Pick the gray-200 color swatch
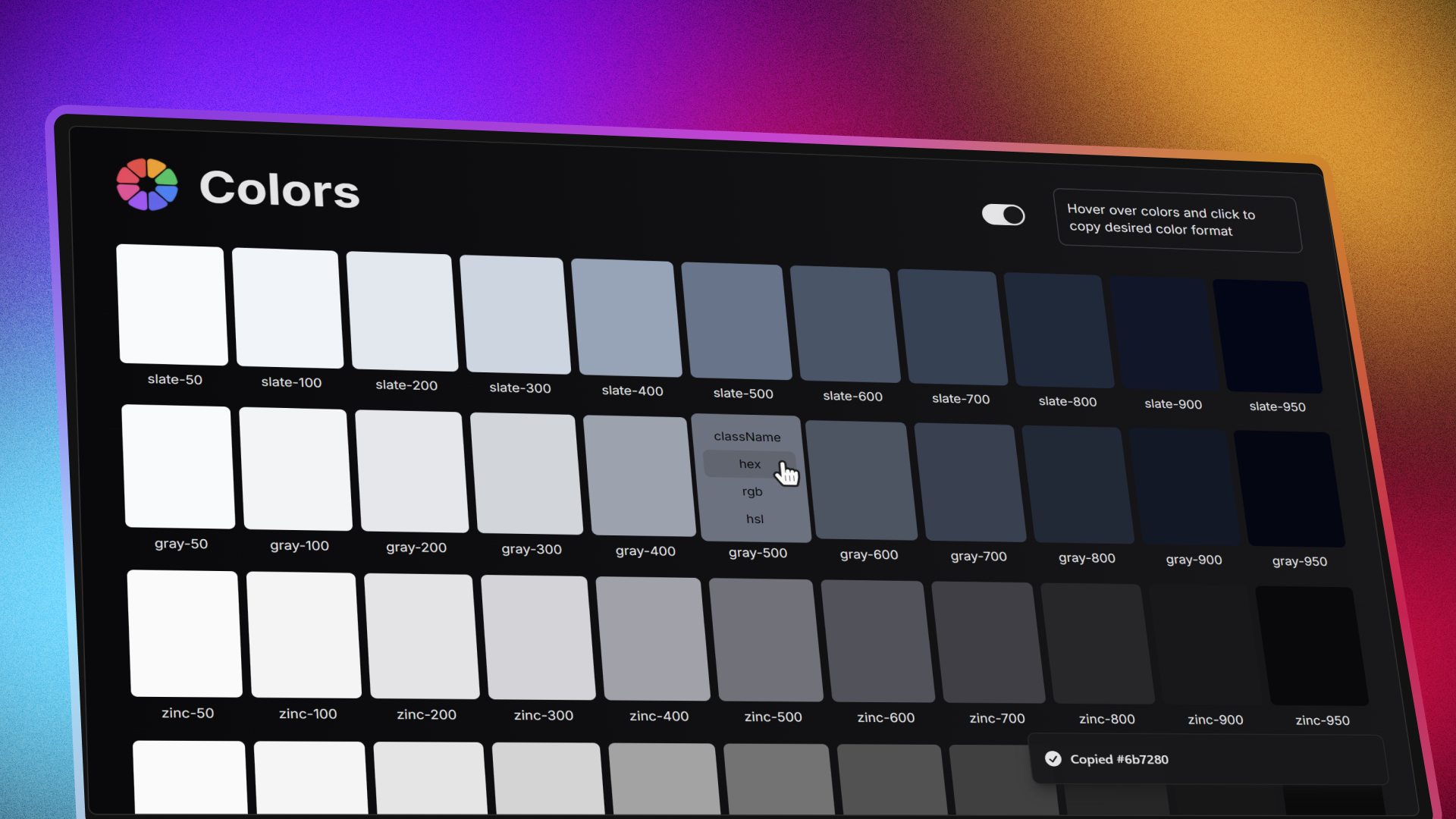The width and height of the screenshot is (1456, 819). click(412, 471)
